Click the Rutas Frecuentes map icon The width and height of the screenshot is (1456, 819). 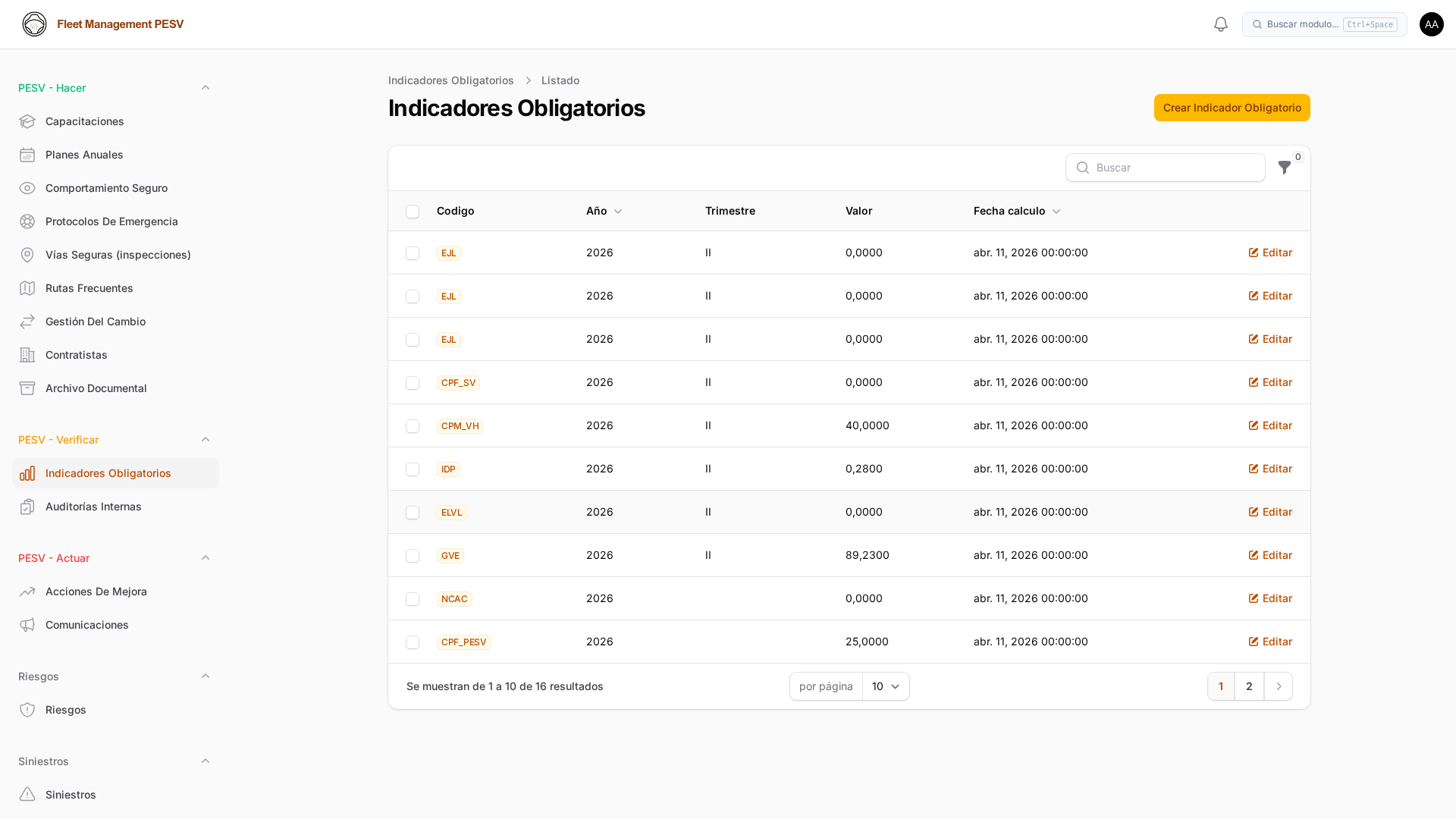pos(27,288)
